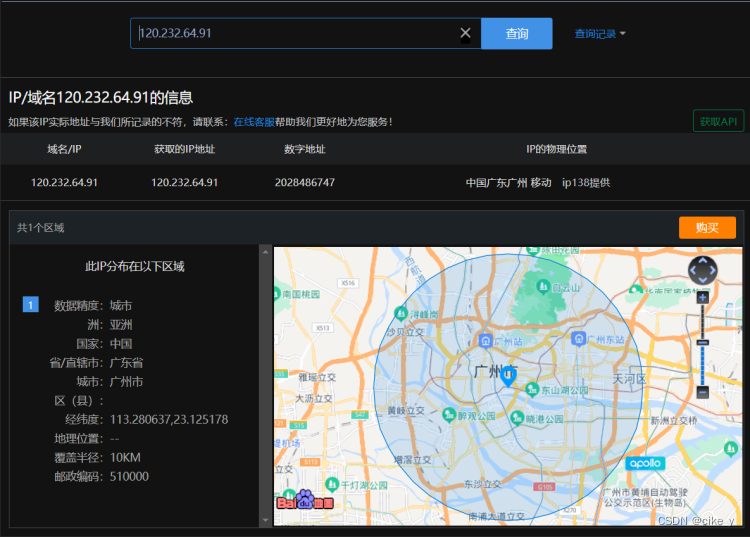This screenshot has width=750, height=537.
Task: Click the 天河区 label on map
Action: point(629,379)
